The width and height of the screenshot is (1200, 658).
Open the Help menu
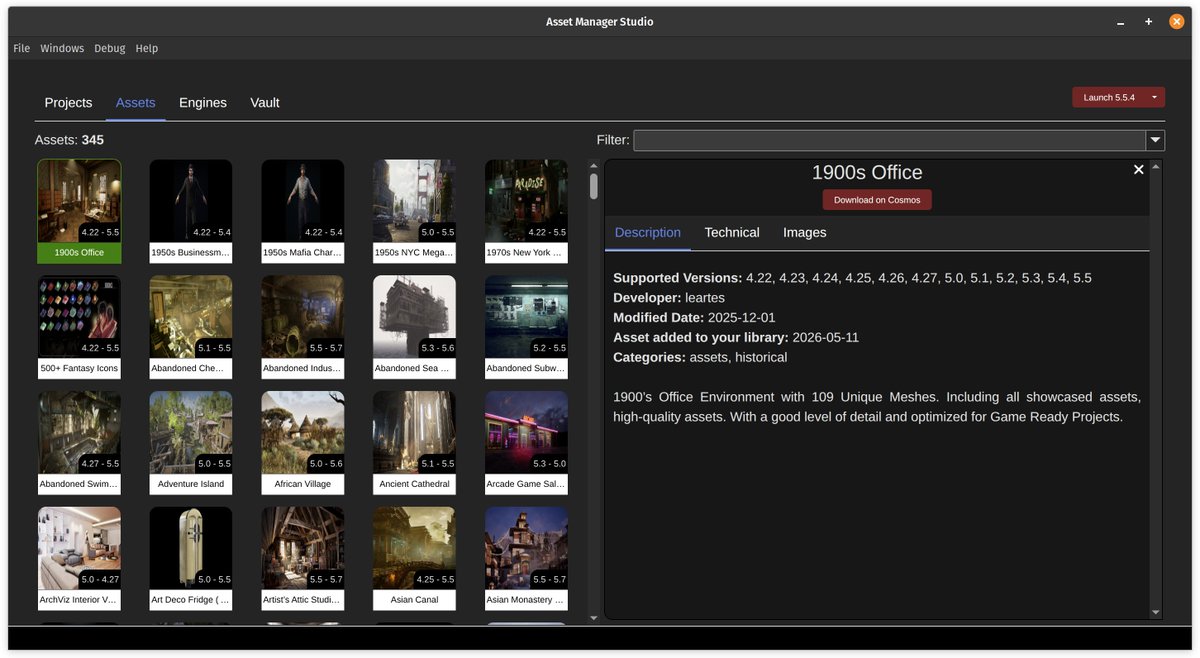[x=147, y=48]
